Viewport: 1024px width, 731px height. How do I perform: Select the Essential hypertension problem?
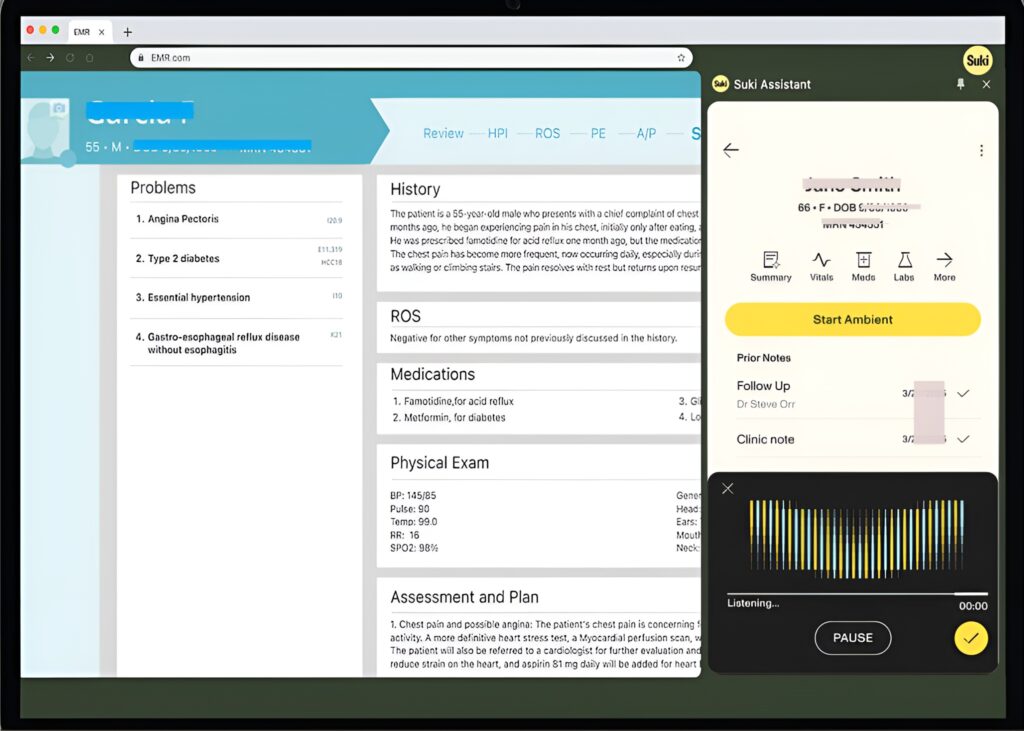[x=236, y=298]
